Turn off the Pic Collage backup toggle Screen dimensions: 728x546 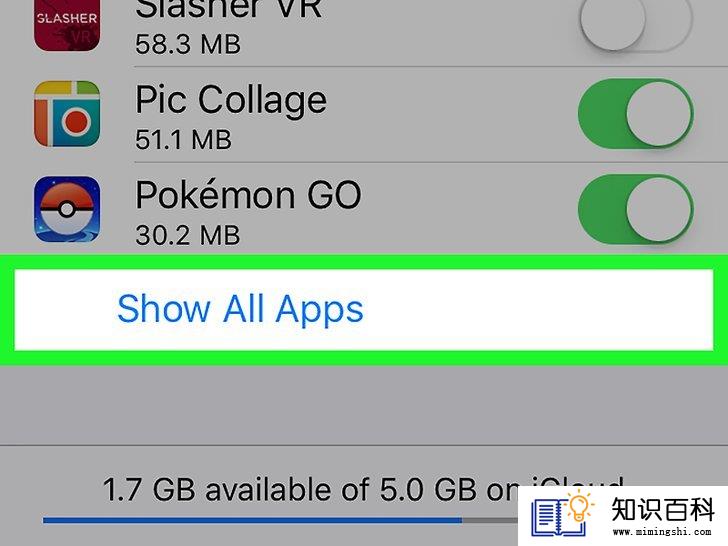pyautogui.click(x=636, y=113)
